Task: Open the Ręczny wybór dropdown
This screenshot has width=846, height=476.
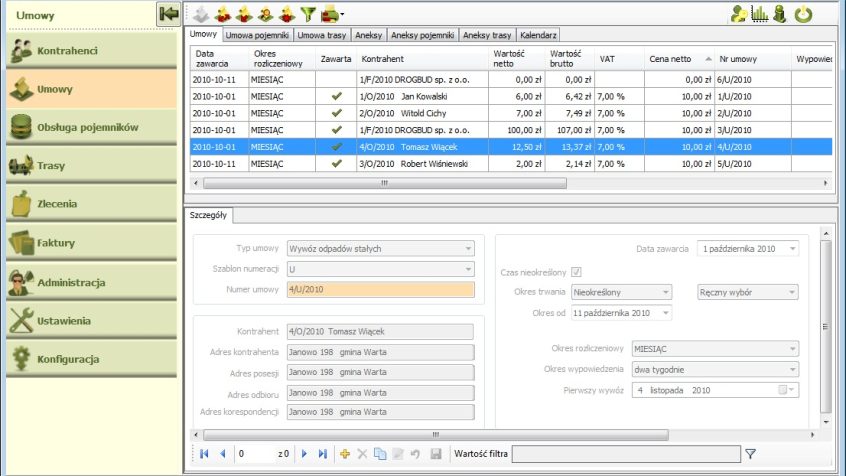Action: coord(792,293)
